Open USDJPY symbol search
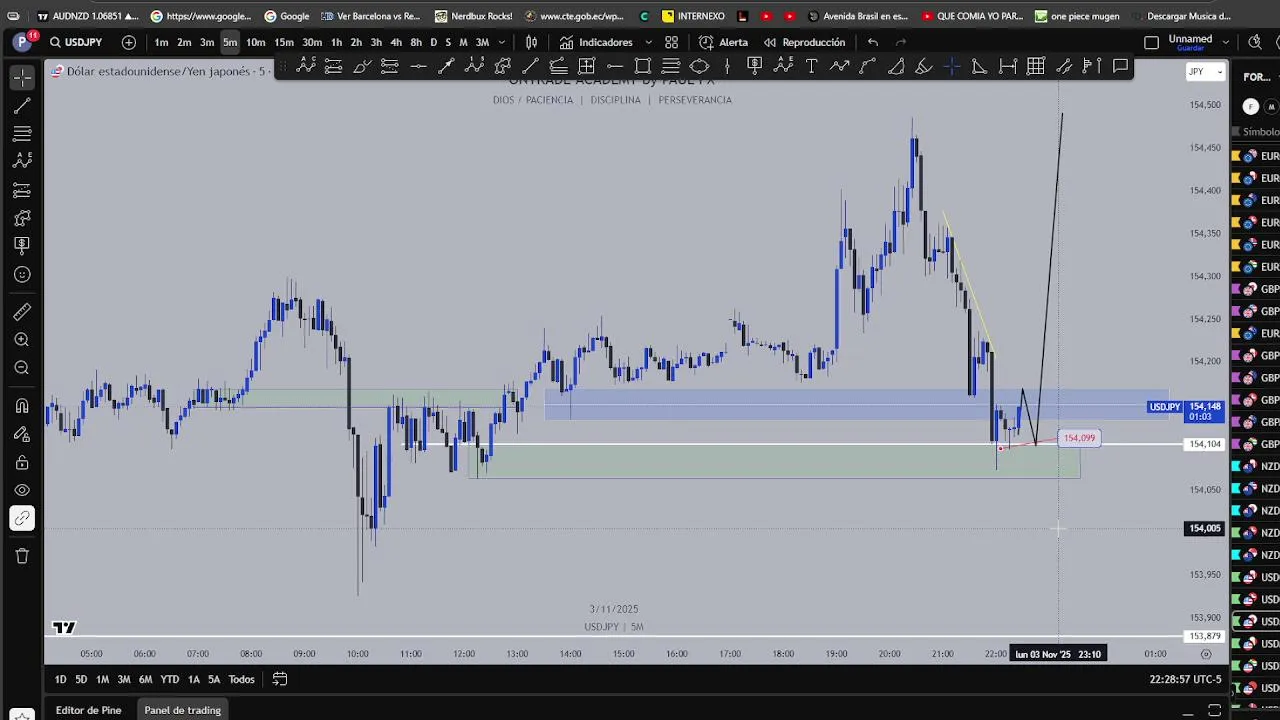Image resolution: width=1280 pixels, height=720 pixels. (x=76, y=42)
